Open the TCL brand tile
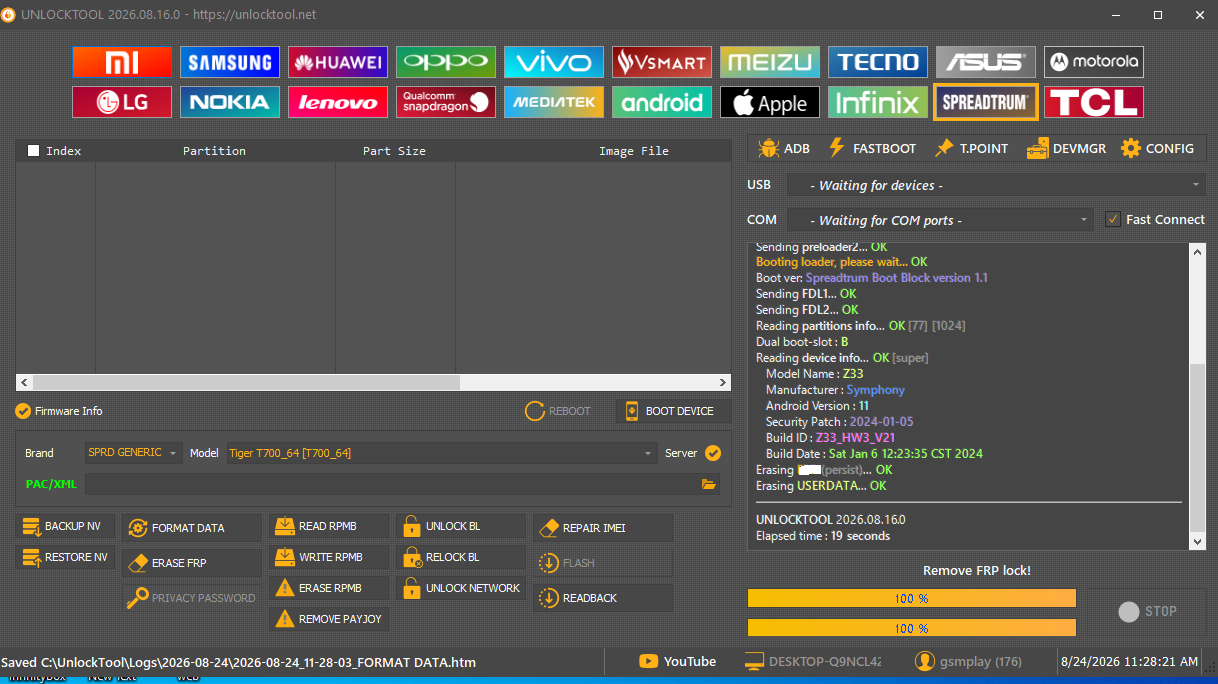The image size is (1218, 684). click(1094, 102)
